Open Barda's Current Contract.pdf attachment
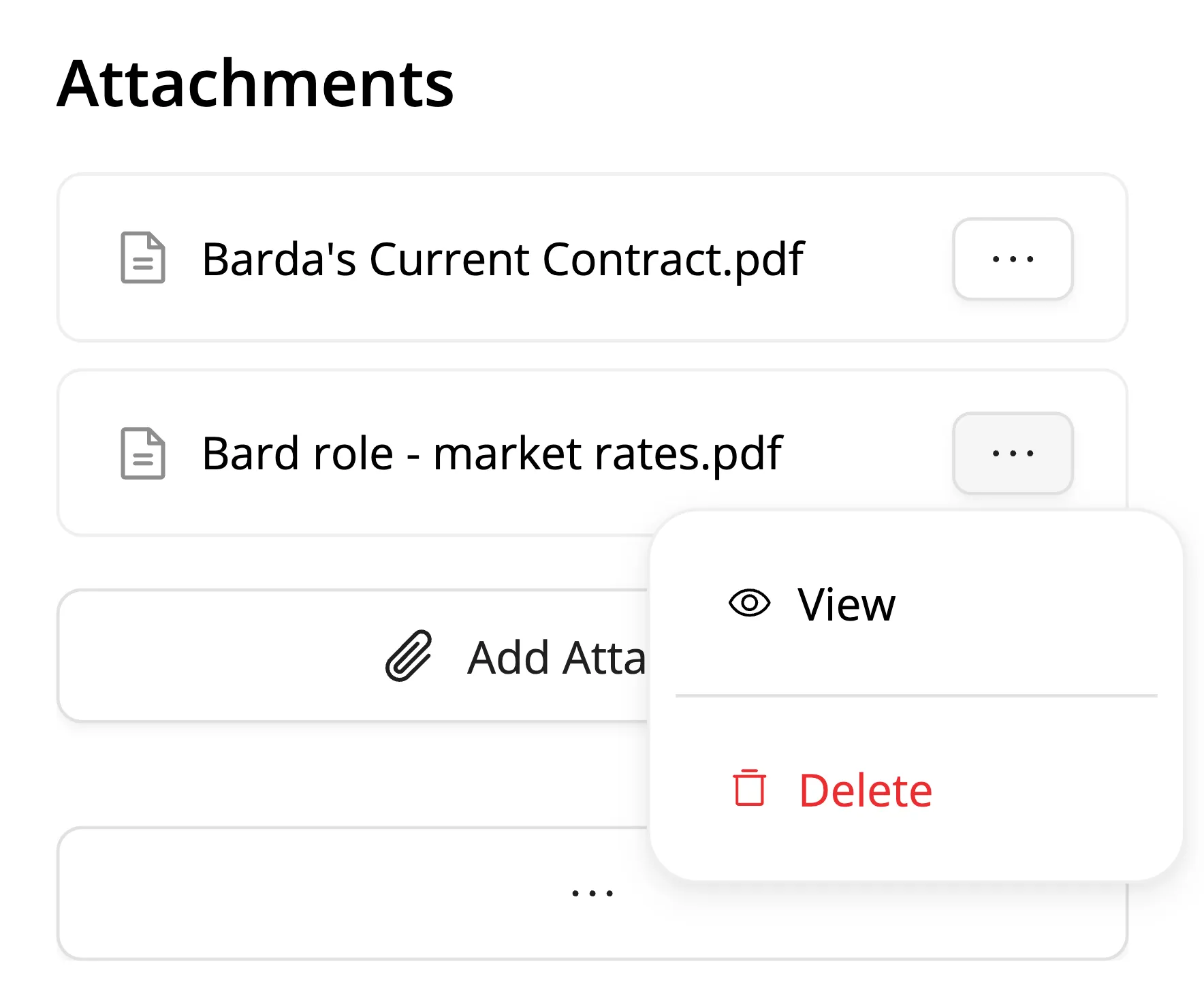The image size is (1204, 985). point(503,259)
